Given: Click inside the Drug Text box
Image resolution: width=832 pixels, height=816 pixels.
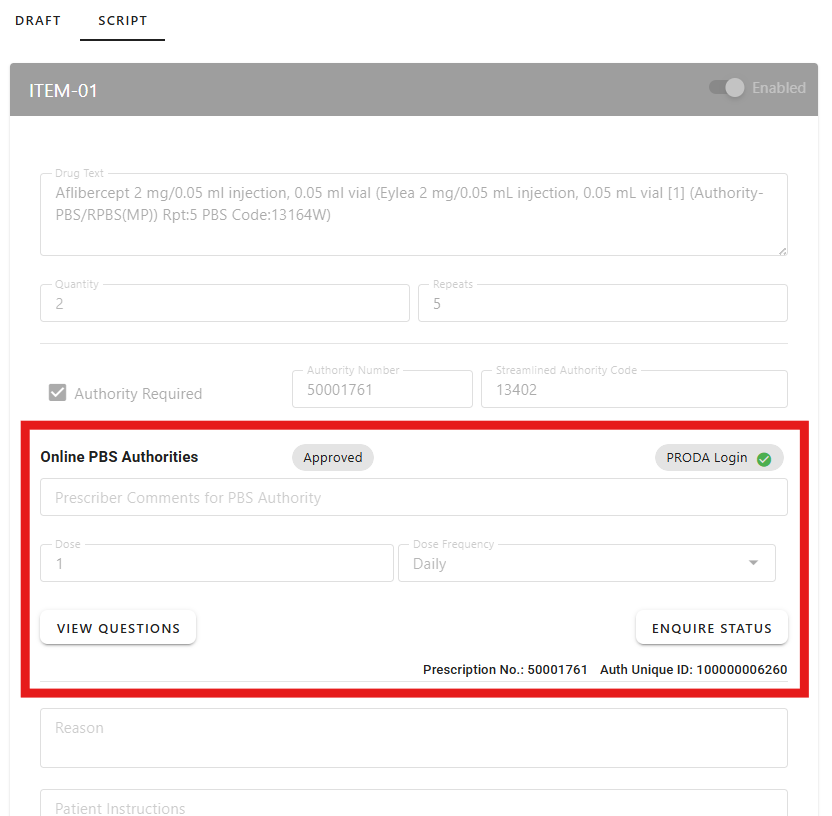Looking at the screenshot, I should pos(412,215).
